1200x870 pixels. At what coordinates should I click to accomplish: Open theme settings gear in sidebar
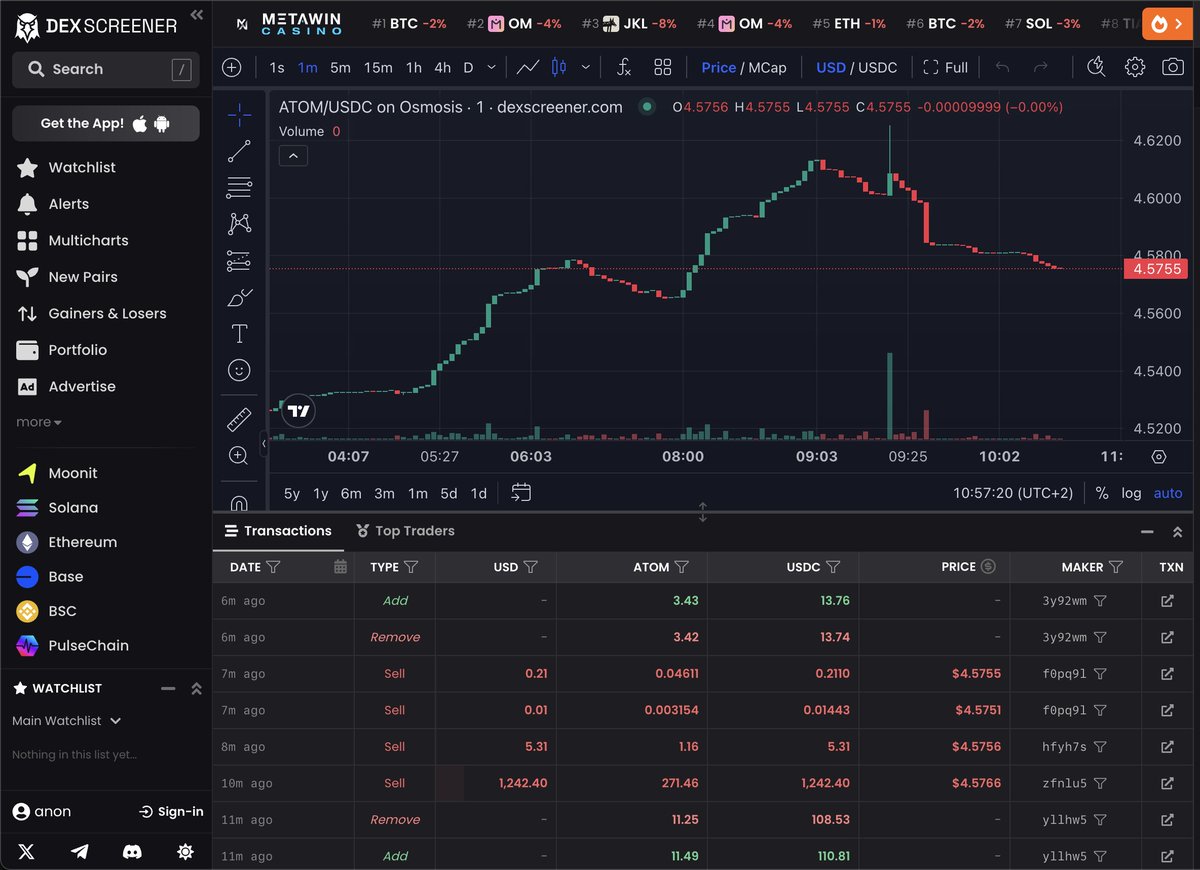(x=185, y=851)
